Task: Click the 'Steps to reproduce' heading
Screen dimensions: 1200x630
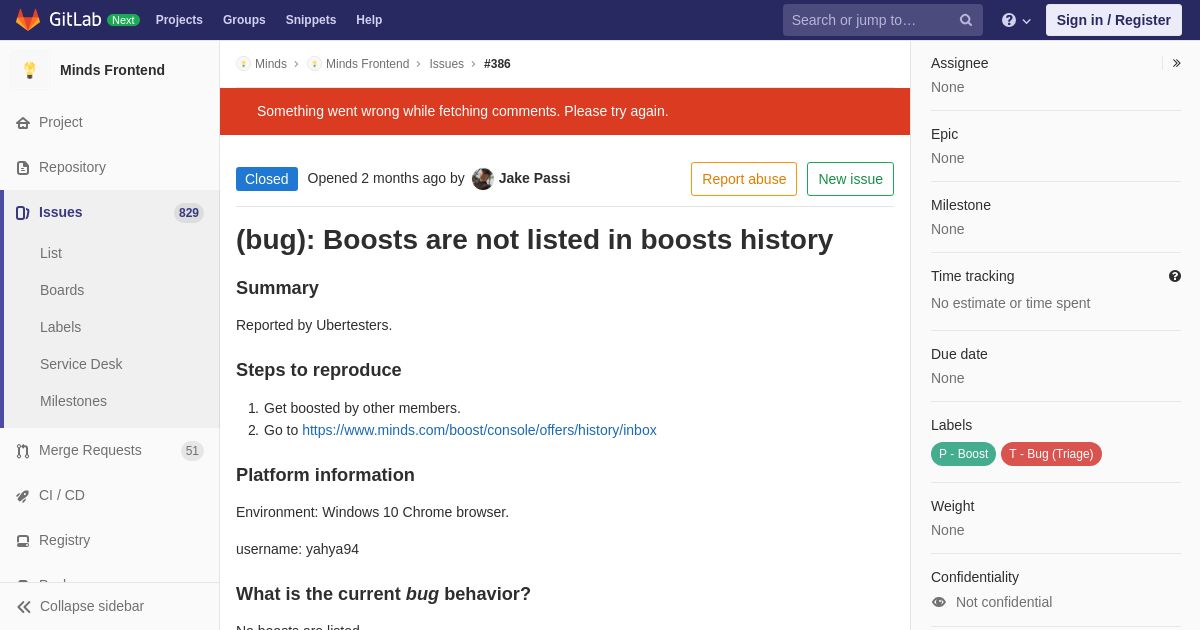Action: coord(318,370)
